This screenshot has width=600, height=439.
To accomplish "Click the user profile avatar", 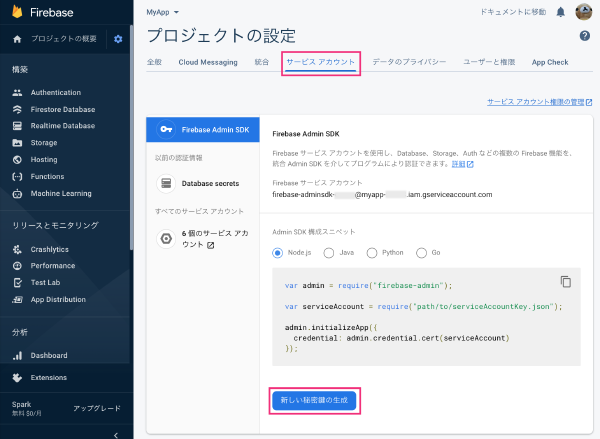I will [x=582, y=12].
